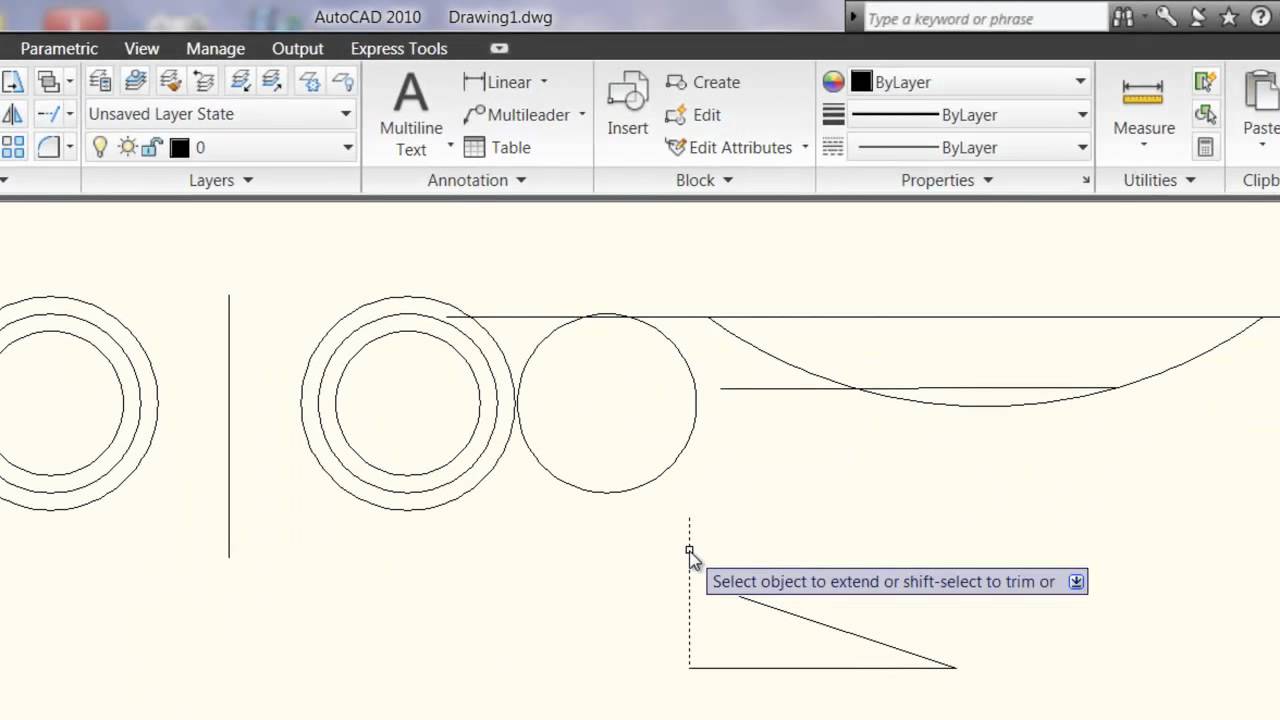Image resolution: width=1280 pixels, height=720 pixels.
Task: Click the Measure ruler icon
Action: point(1143,93)
